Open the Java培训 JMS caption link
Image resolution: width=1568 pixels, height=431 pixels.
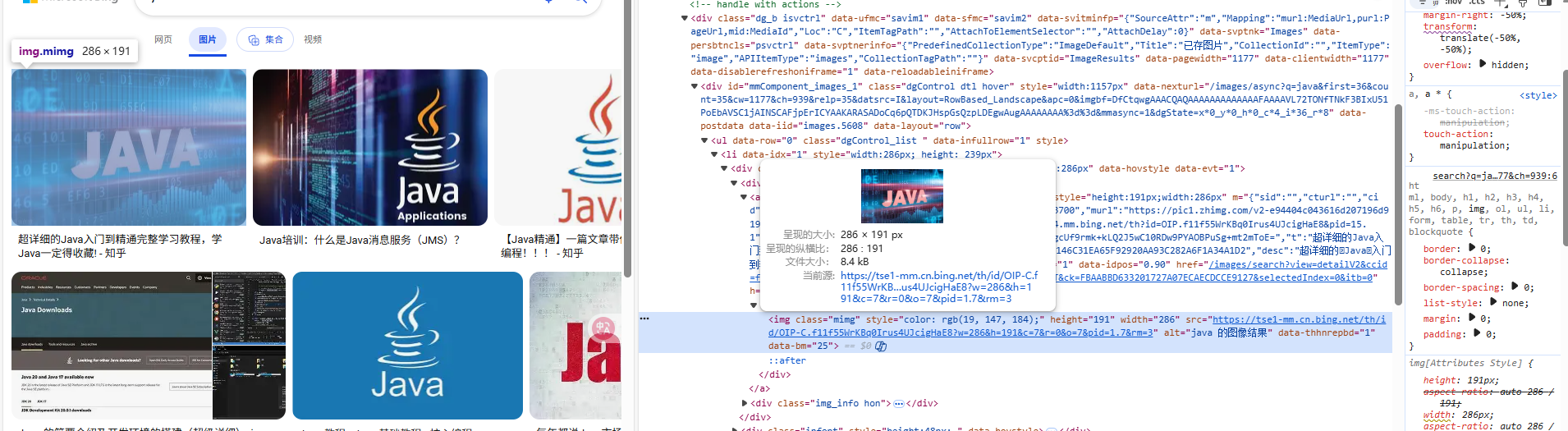pyautogui.click(x=360, y=240)
